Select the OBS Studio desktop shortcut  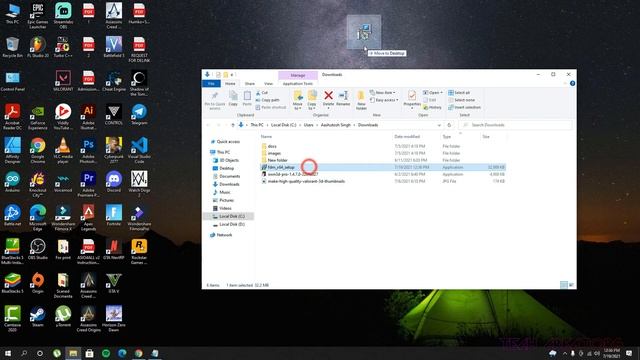[38, 249]
